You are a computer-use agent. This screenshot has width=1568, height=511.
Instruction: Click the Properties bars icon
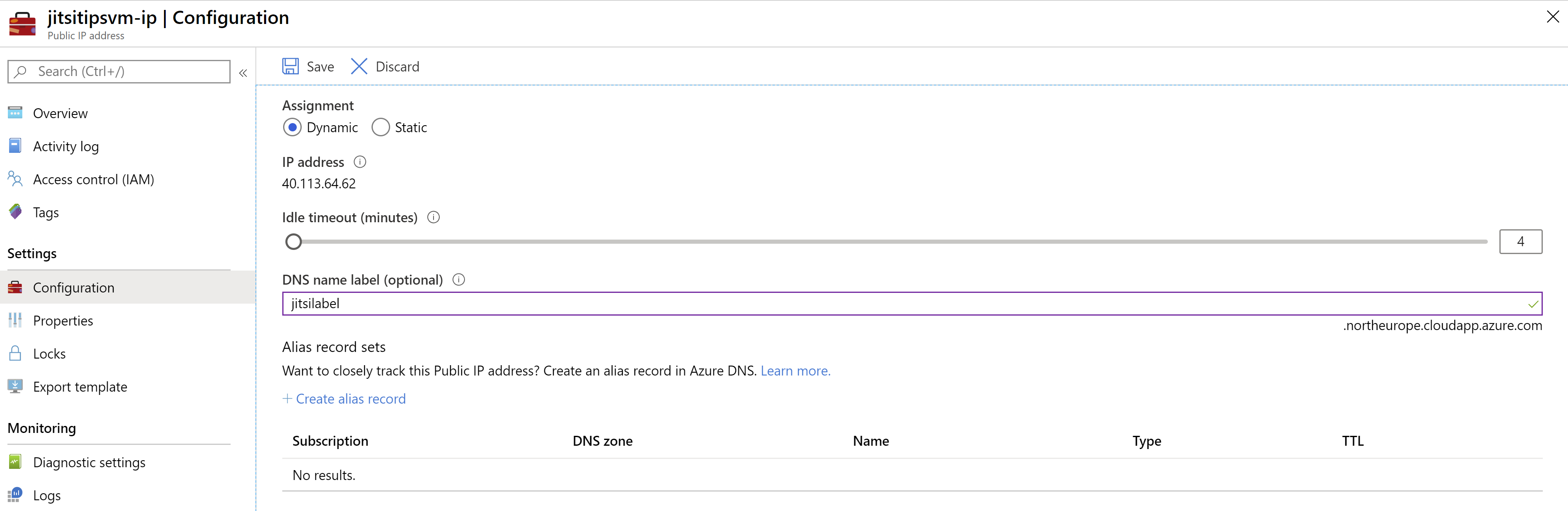pos(15,320)
